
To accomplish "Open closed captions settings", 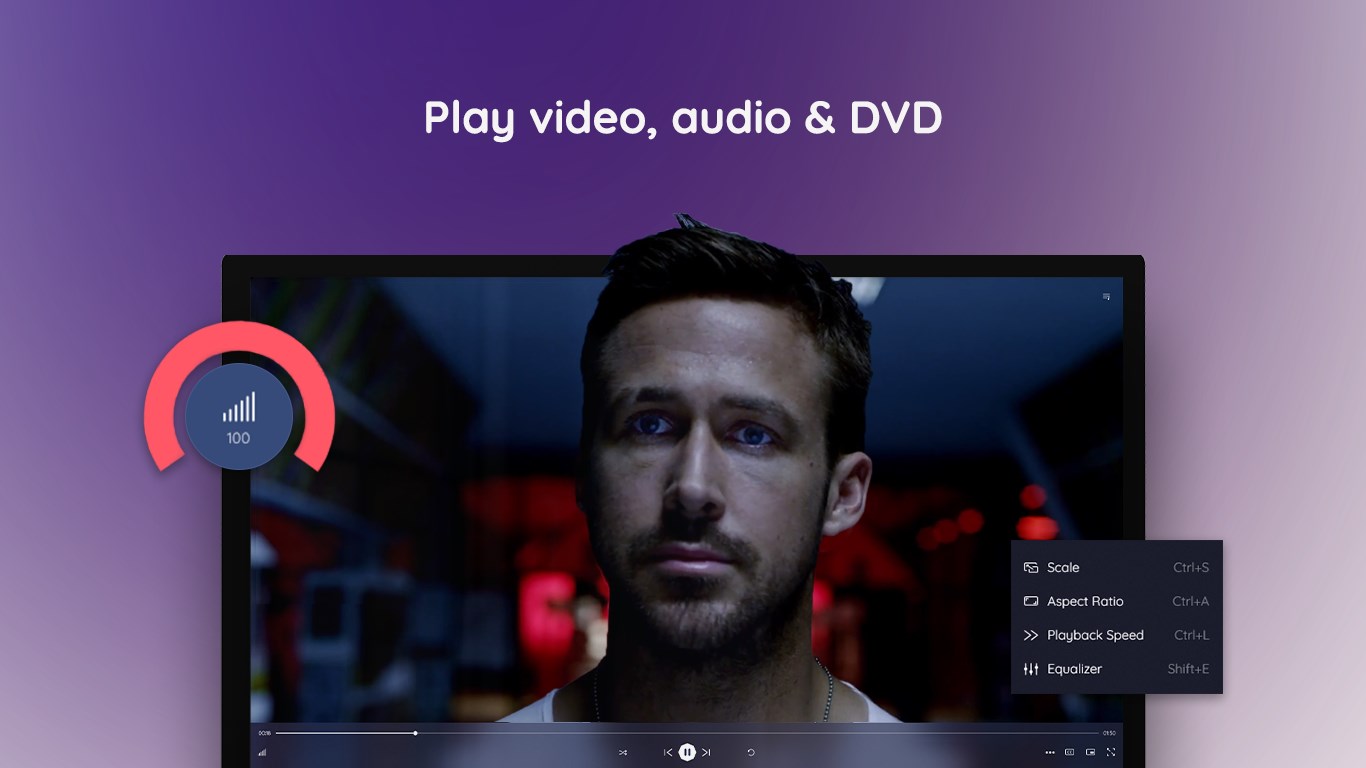I will click(x=1069, y=752).
